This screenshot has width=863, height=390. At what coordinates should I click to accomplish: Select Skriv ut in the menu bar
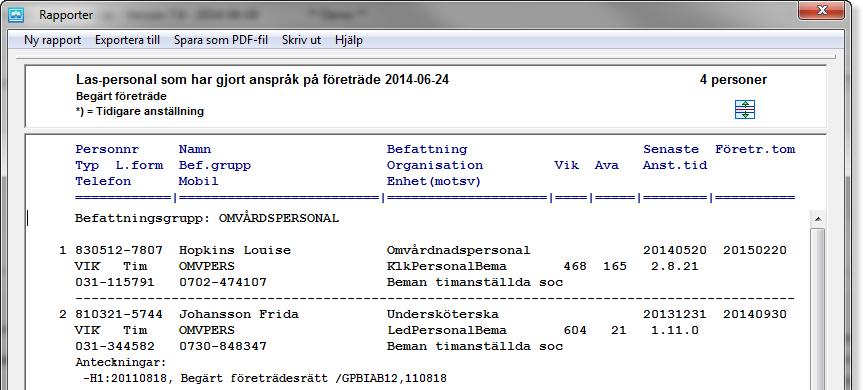tap(301, 40)
